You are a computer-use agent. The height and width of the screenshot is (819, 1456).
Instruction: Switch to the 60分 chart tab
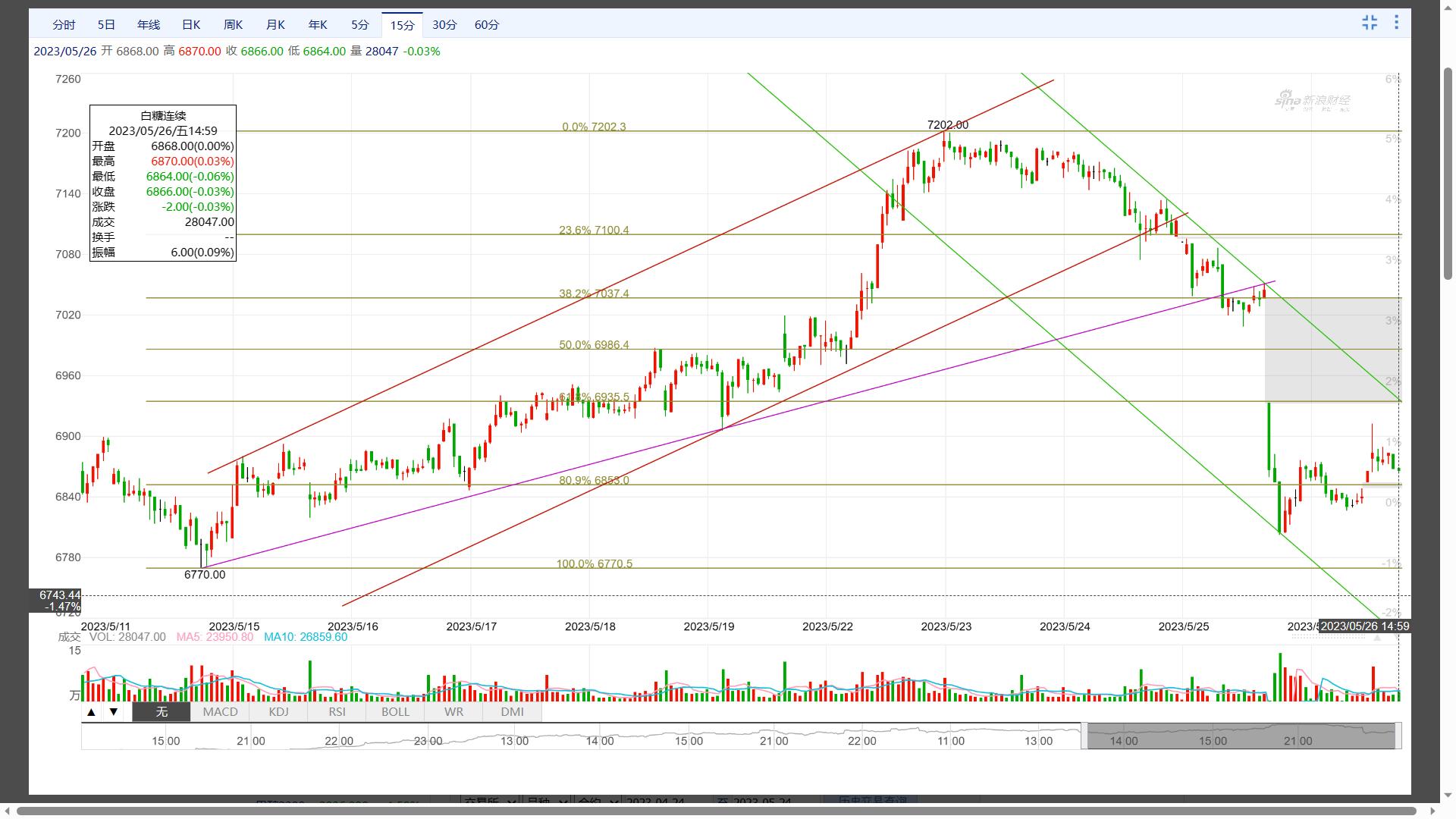tap(487, 25)
